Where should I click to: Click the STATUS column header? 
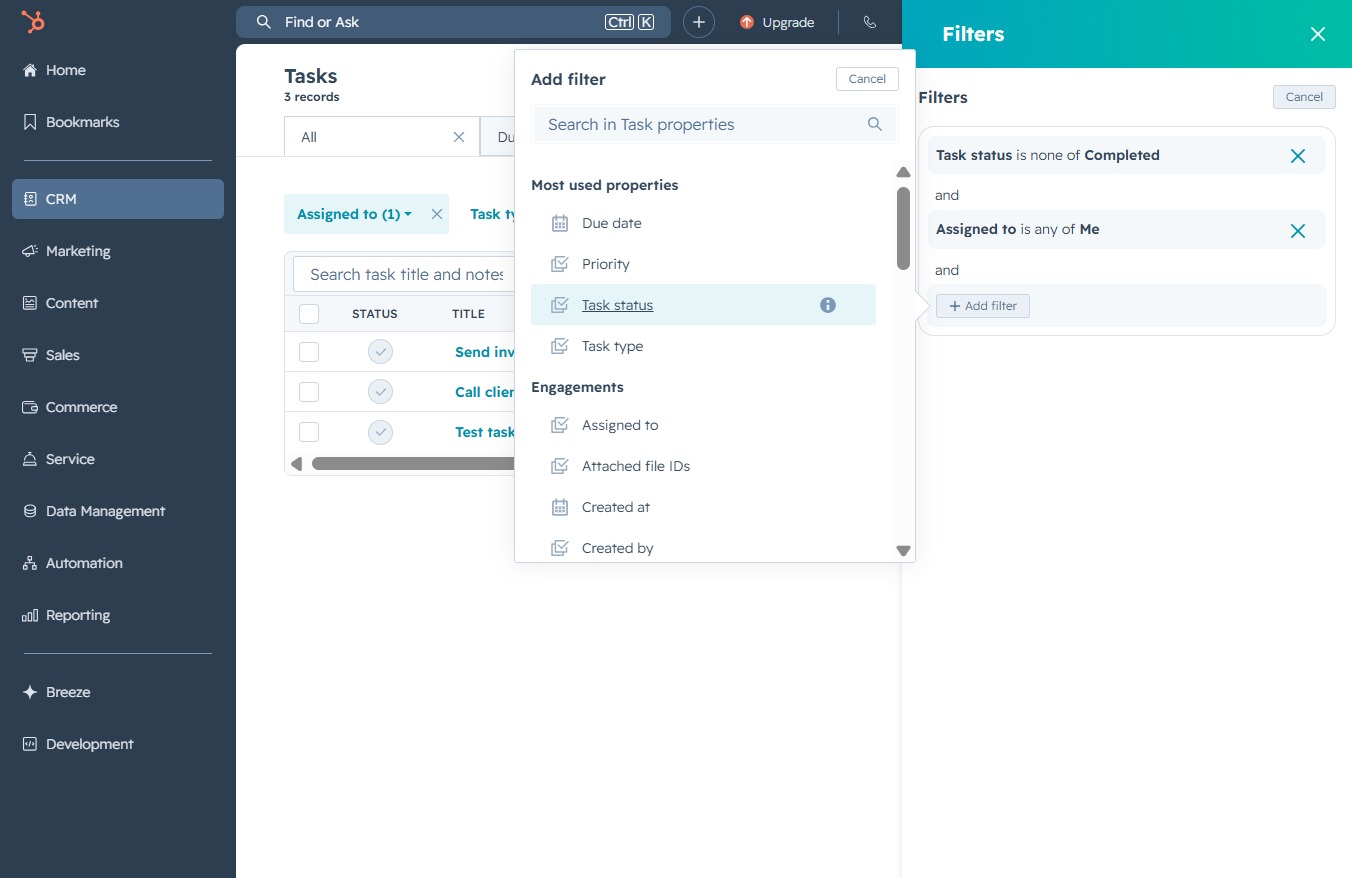point(375,314)
